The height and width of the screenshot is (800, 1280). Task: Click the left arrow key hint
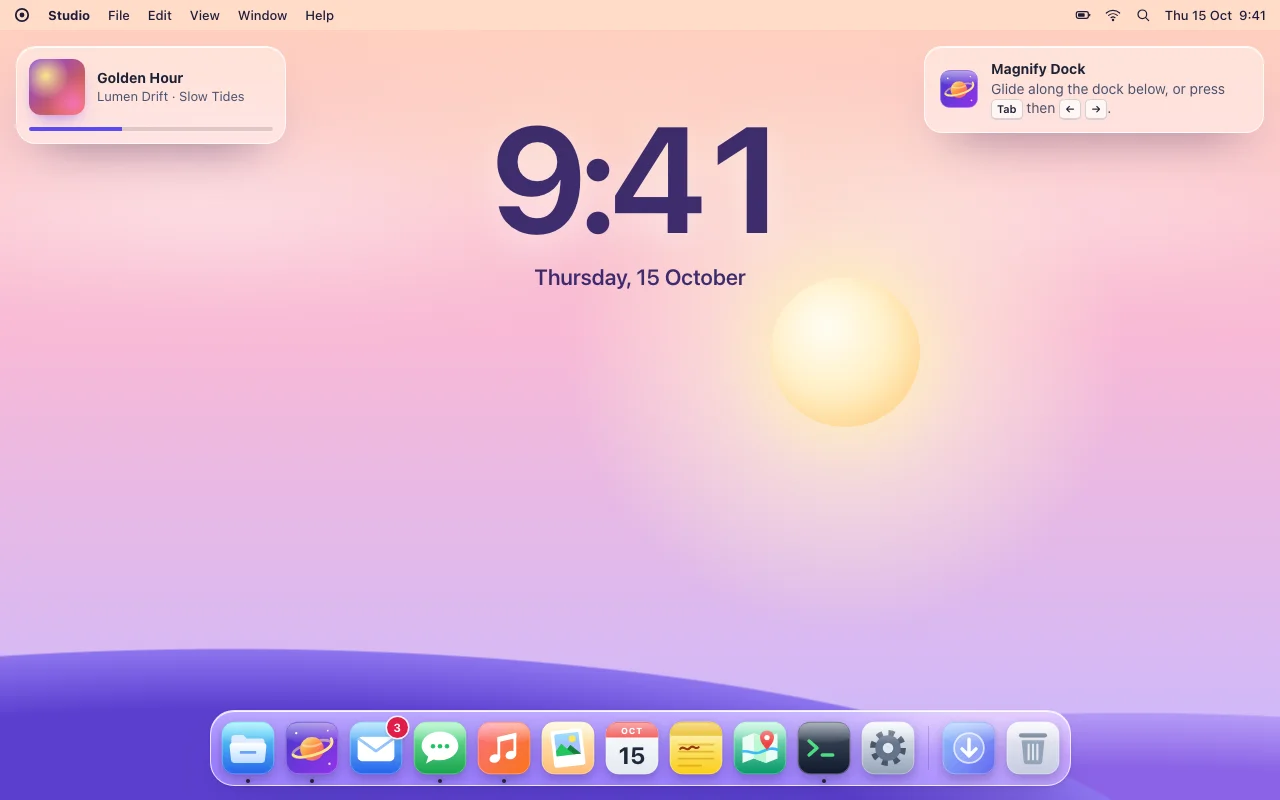(1070, 109)
